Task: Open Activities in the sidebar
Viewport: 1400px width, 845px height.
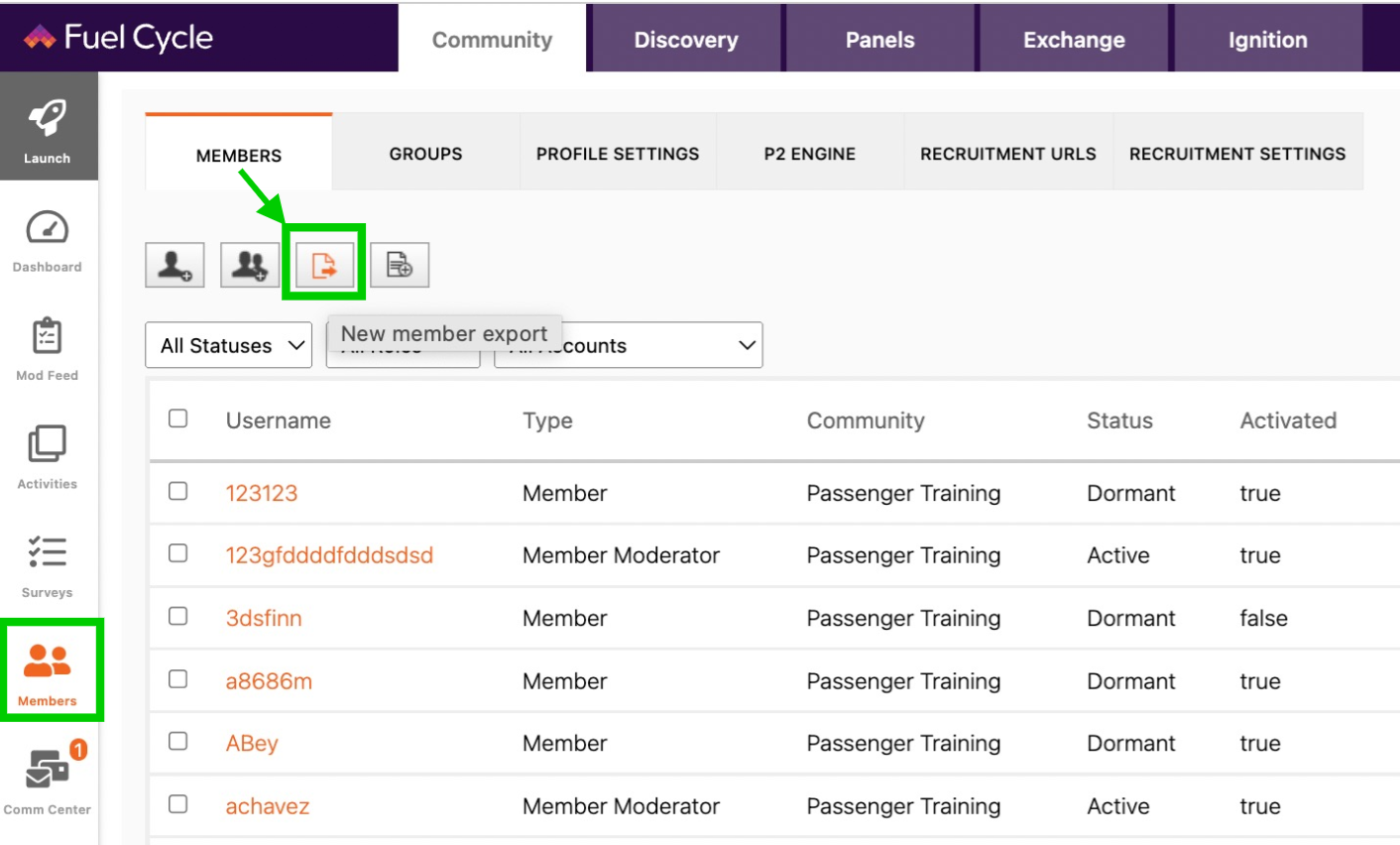Action: tap(48, 457)
